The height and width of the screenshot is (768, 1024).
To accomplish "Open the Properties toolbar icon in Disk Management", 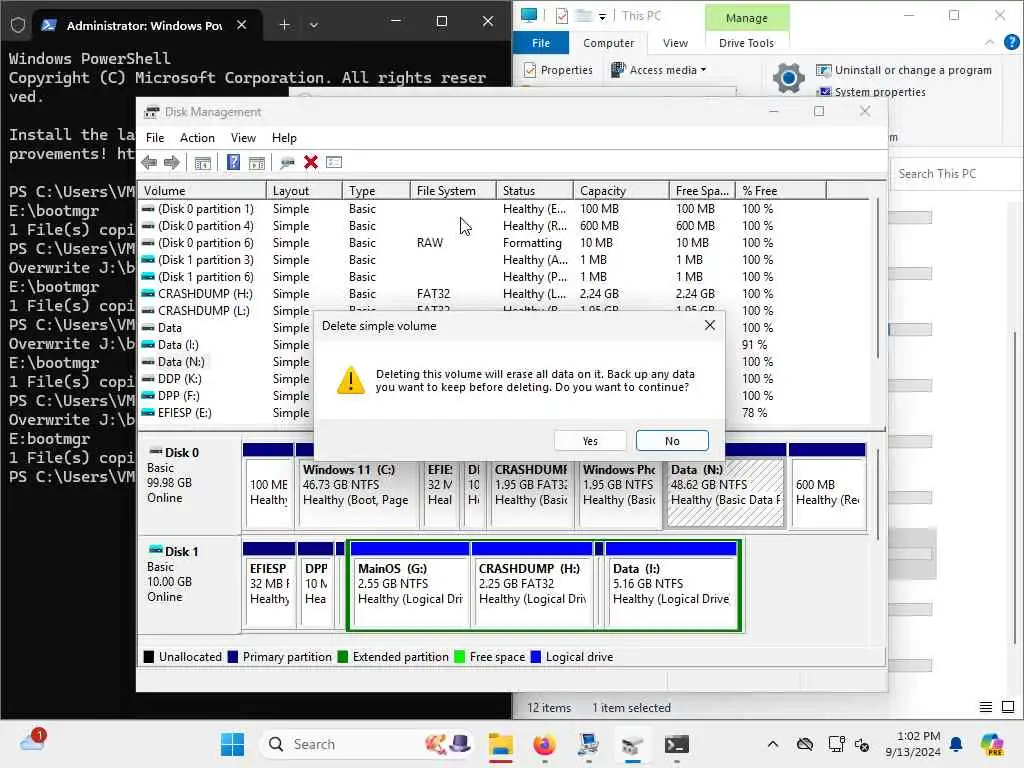I will tap(334, 162).
